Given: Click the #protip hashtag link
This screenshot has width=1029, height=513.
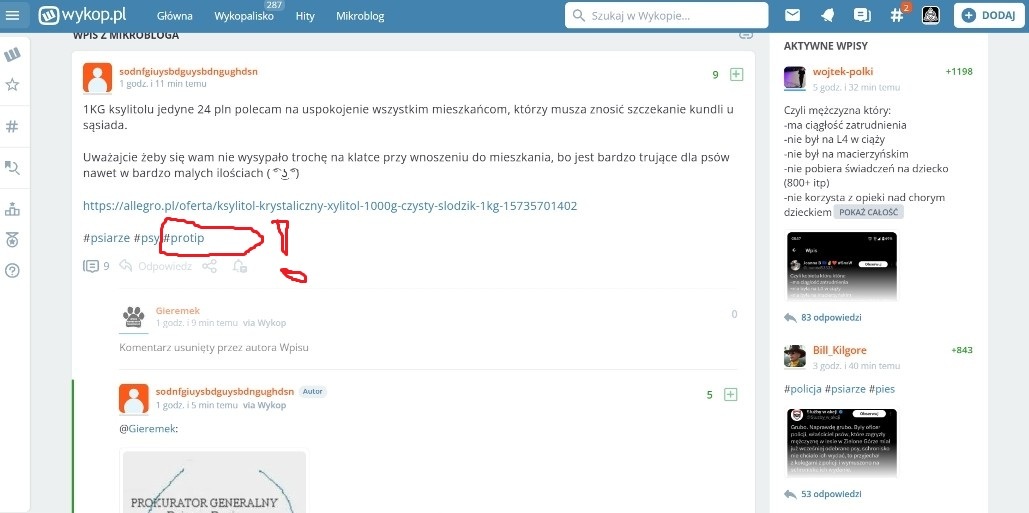Looking at the screenshot, I should (x=185, y=238).
